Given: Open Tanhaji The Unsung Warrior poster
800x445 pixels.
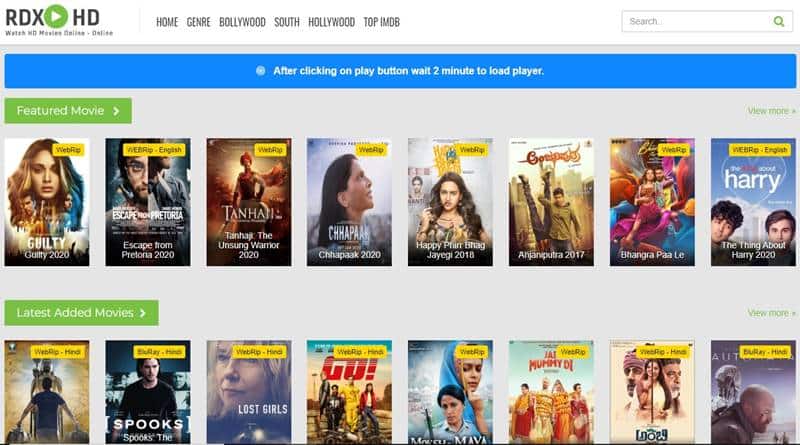Looking at the screenshot, I should point(249,202).
